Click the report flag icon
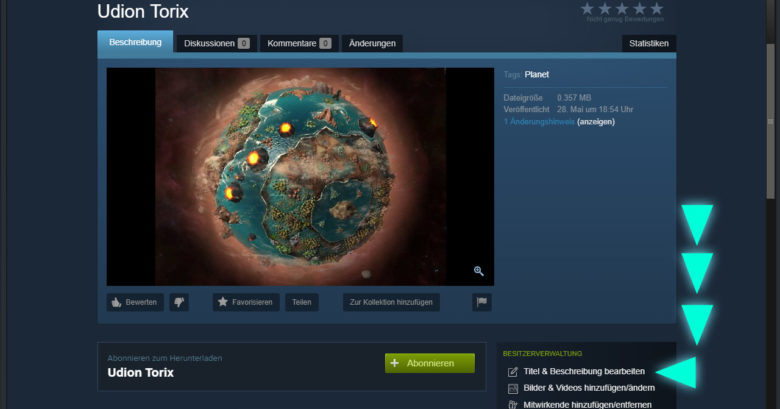This screenshot has height=409, width=780. 482,302
